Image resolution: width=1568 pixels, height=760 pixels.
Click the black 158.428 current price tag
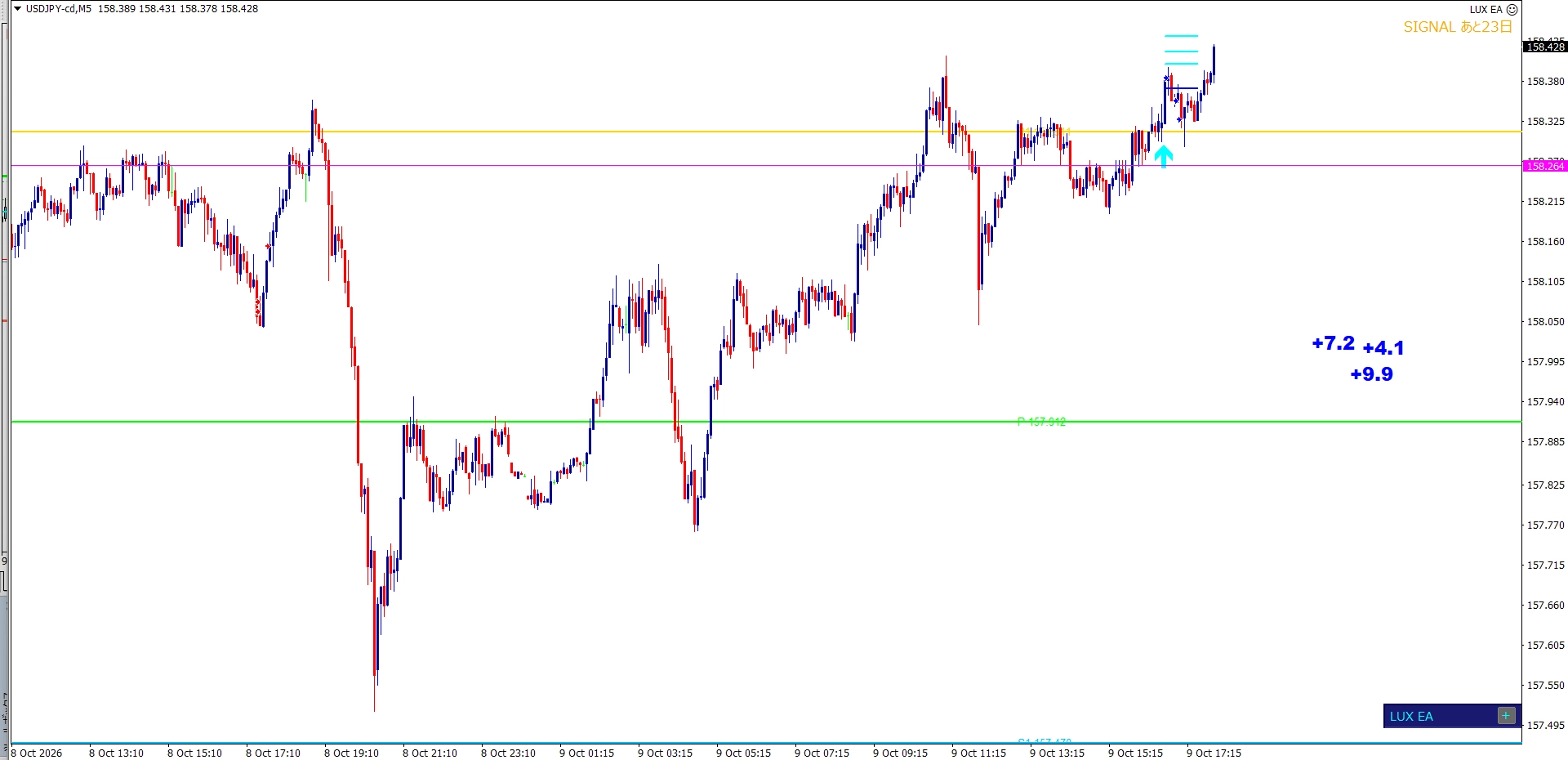pos(1545,47)
